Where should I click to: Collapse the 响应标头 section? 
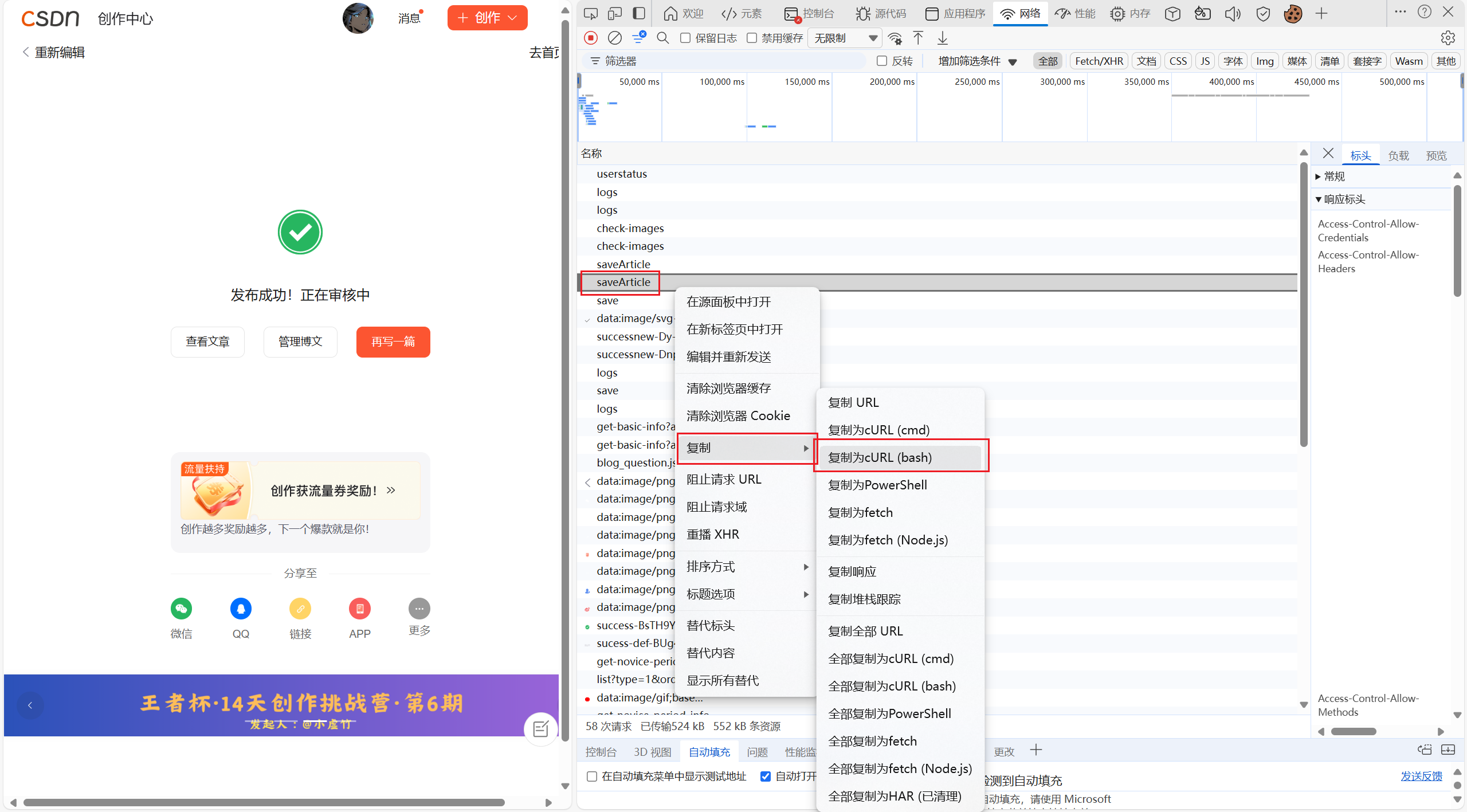coord(1319,199)
